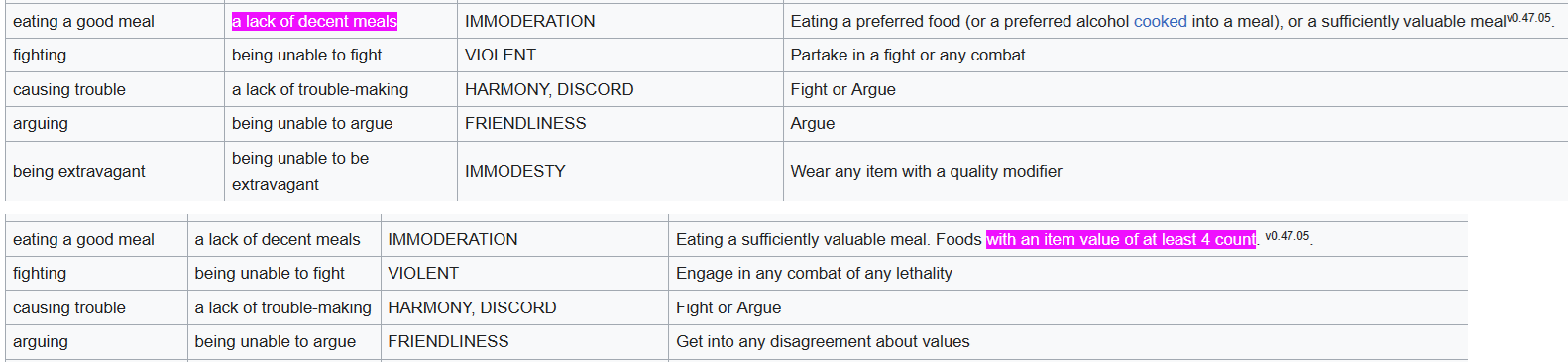Click the 'IMMODERATION' cell in top table

pyautogui.click(x=530, y=21)
